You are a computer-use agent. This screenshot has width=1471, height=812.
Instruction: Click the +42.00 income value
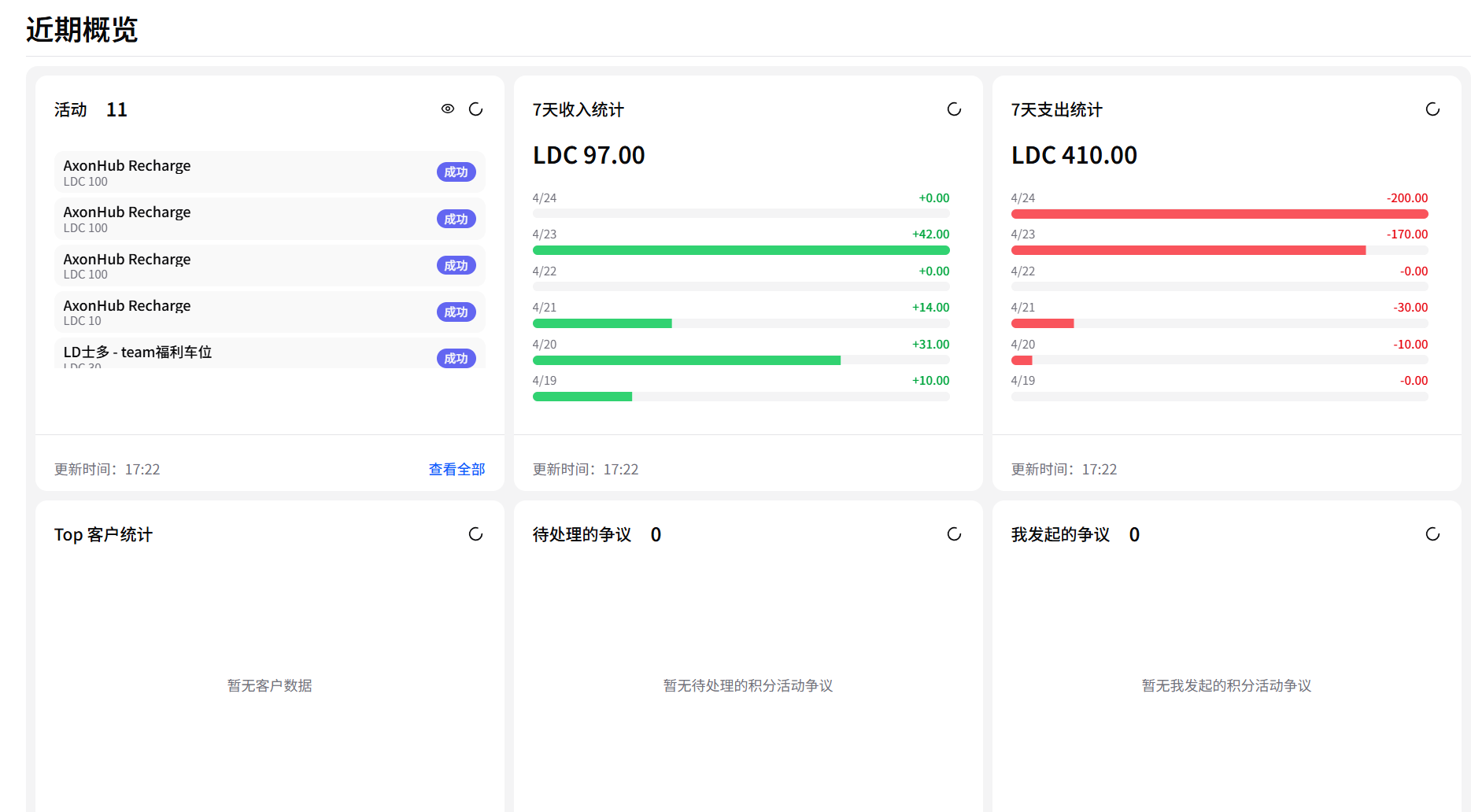pyautogui.click(x=931, y=234)
